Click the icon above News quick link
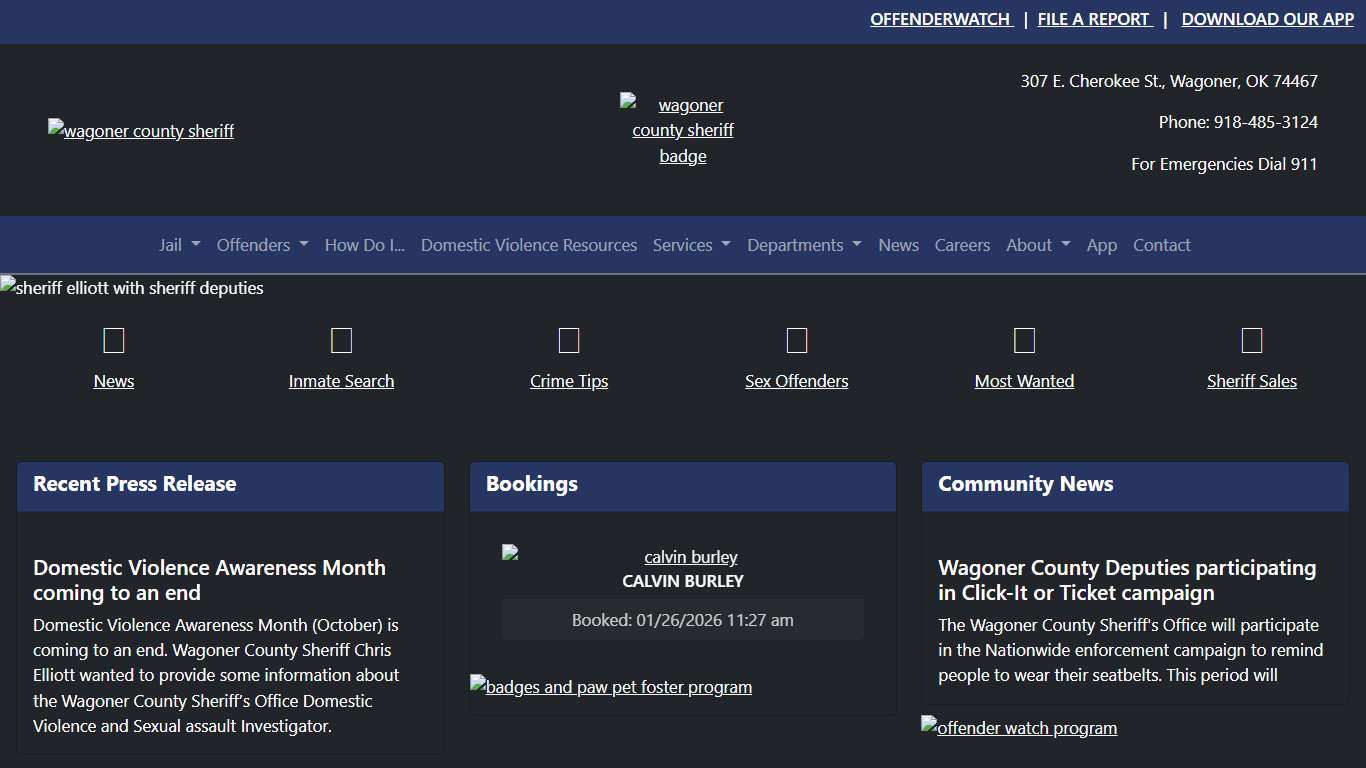Viewport: 1366px width, 768px height. [x=114, y=341]
